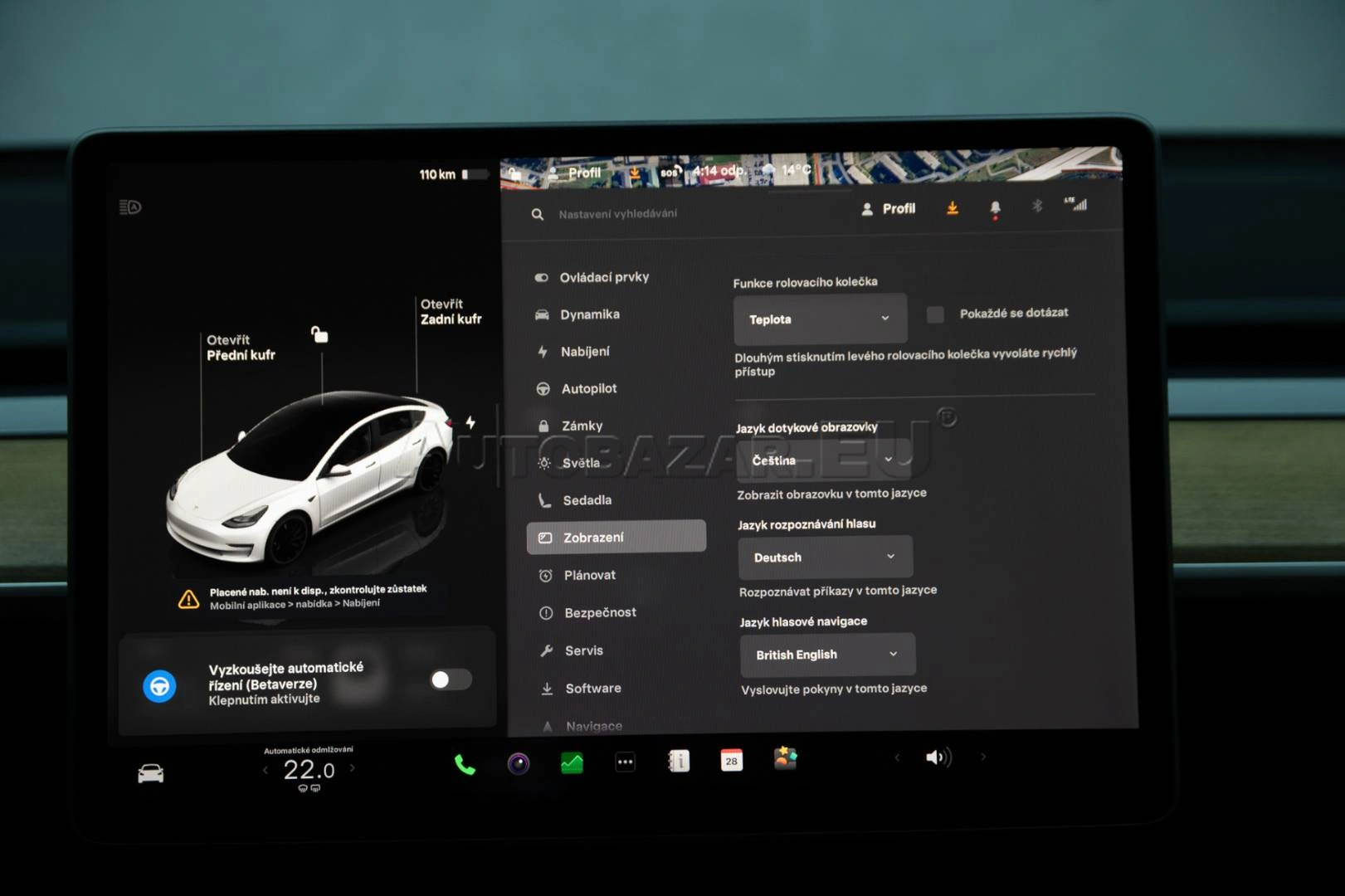This screenshot has height=896, width=1345.
Task: Check the 'Pokaždé se dotázat' checkbox
Action: (x=935, y=314)
